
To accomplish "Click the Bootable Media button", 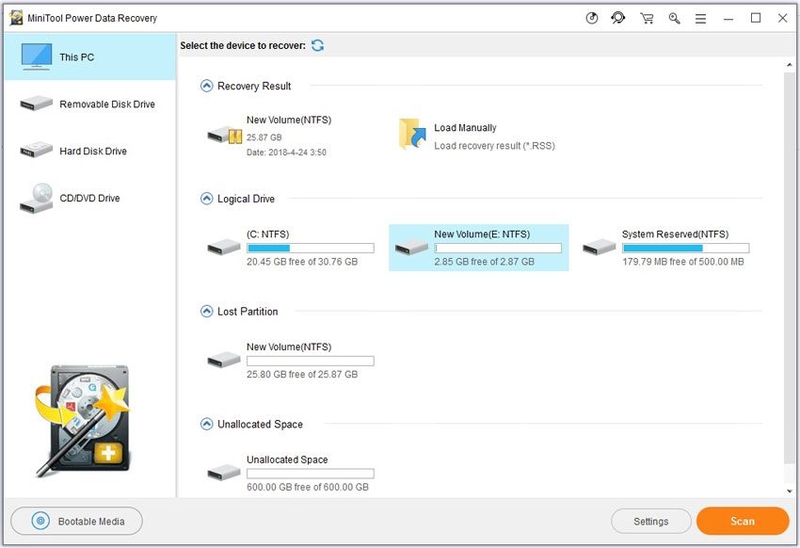I will click(77, 521).
